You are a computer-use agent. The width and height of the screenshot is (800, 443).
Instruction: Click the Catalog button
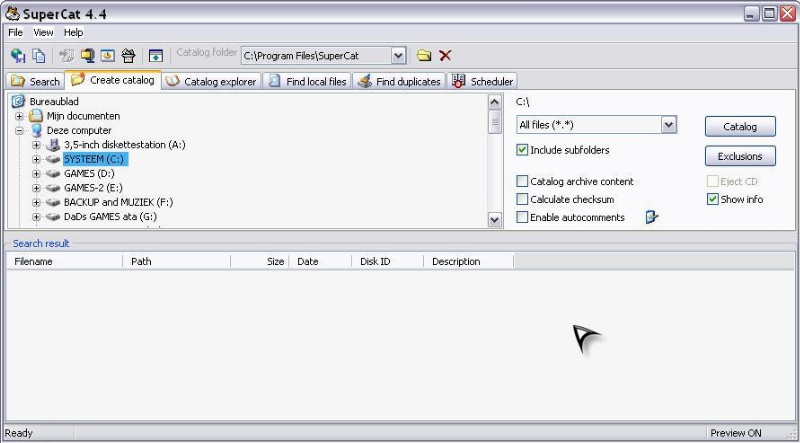740,127
